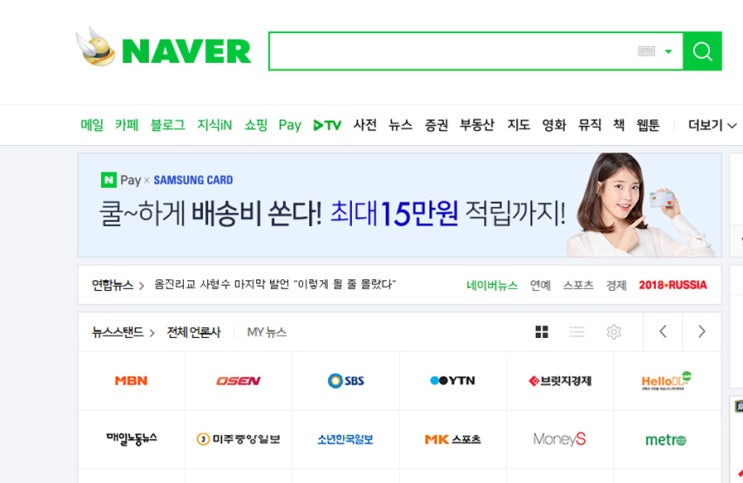Open the on-screen keyboard icon in search box
The width and height of the screenshot is (743, 483).
tap(646, 51)
